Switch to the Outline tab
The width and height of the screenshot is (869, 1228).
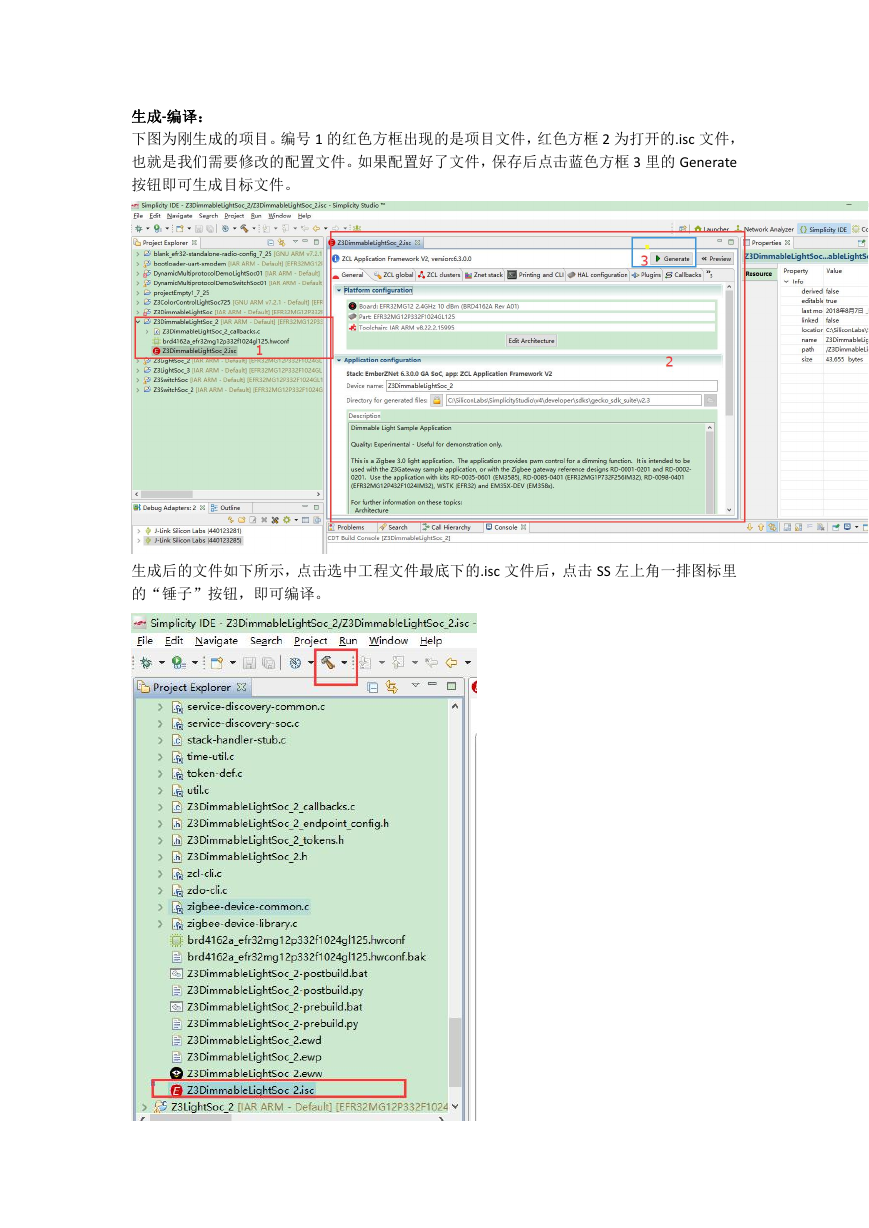click(227, 508)
